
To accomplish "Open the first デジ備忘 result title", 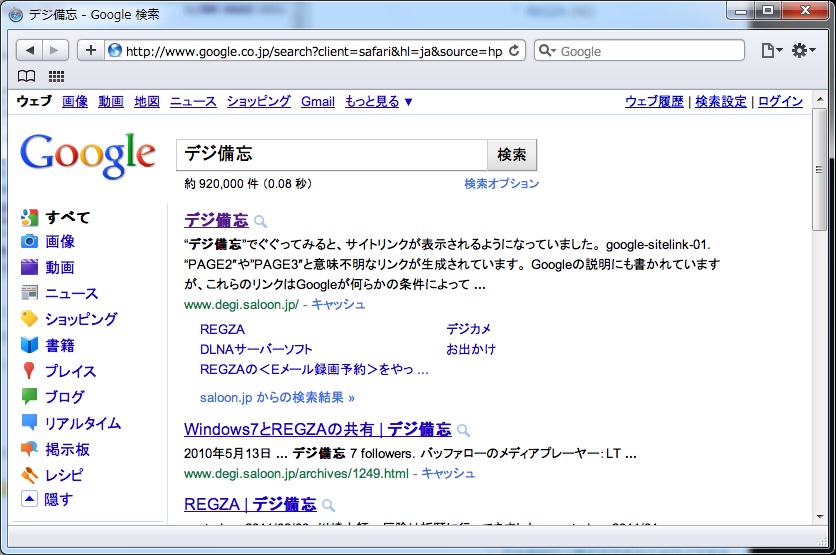I will [216, 220].
